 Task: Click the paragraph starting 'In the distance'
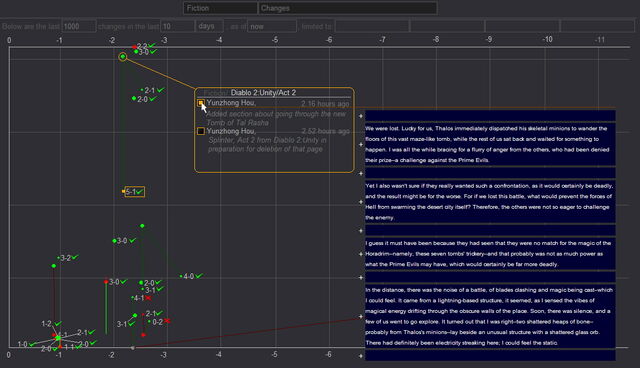490,316
